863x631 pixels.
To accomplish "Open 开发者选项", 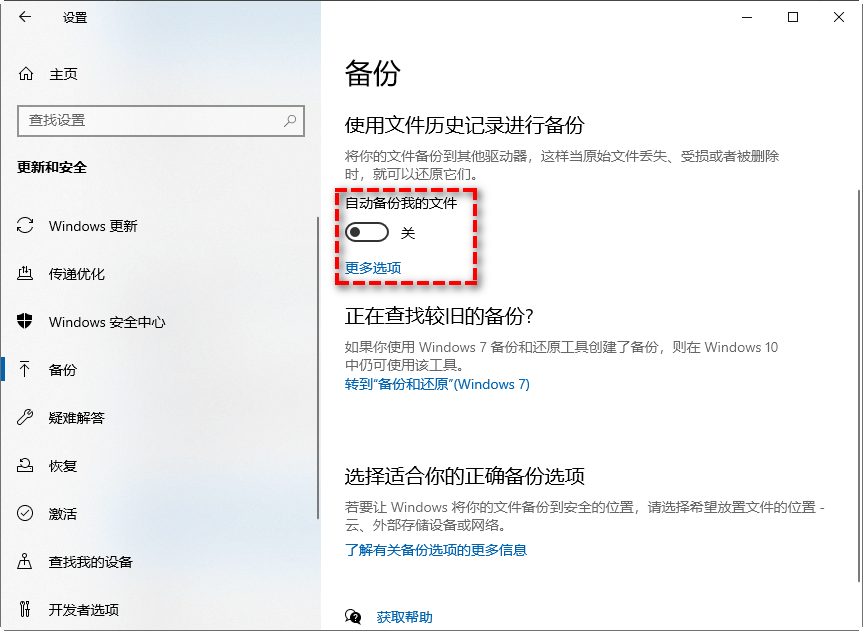I will pyautogui.click(x=84, y=609).
